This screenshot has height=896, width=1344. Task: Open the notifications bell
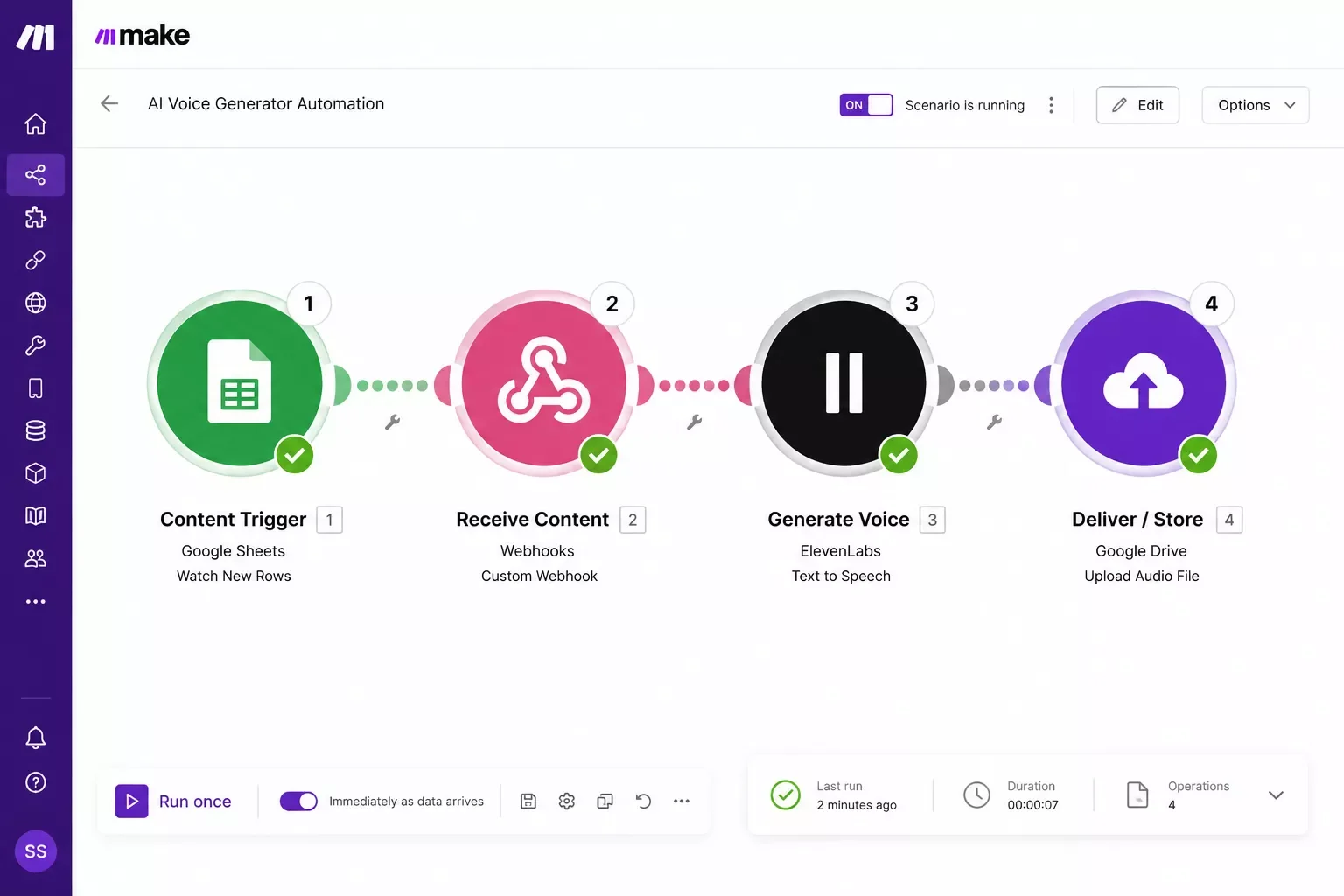(x=36, y=738)
